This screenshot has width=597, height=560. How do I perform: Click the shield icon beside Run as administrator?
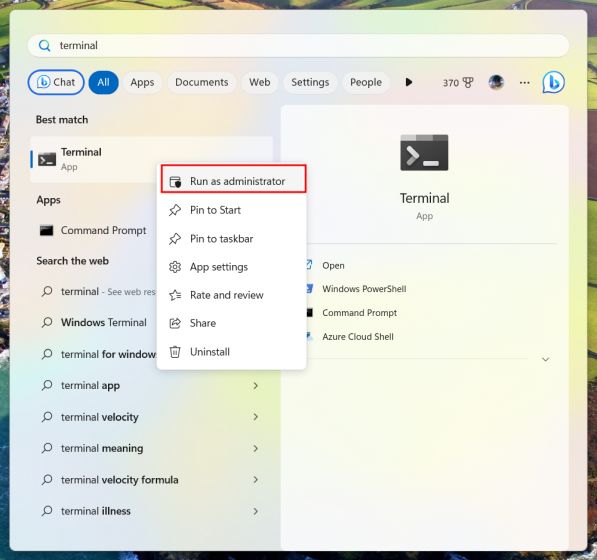click(x=175, y=182)
